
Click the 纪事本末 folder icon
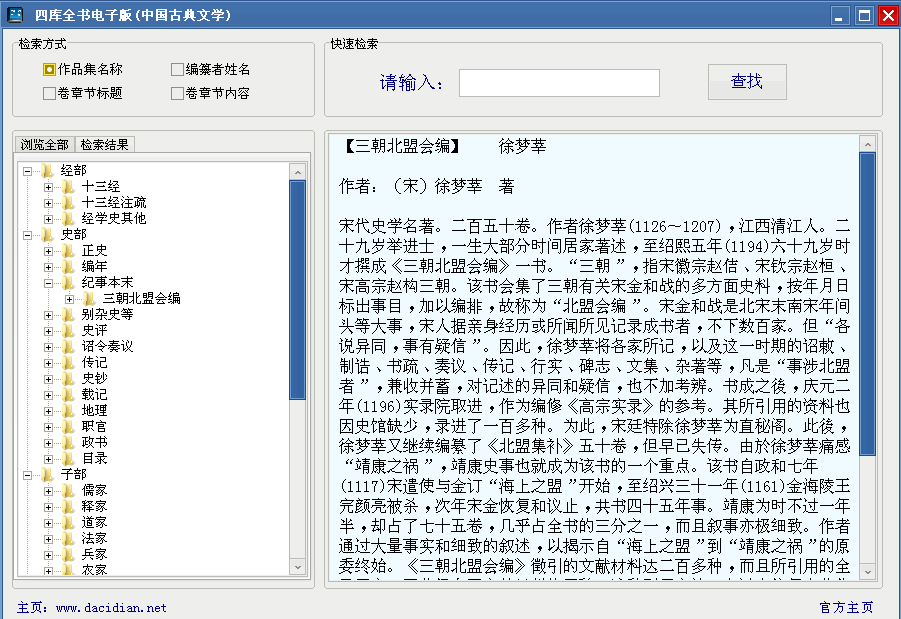click(x=68, y=283)
